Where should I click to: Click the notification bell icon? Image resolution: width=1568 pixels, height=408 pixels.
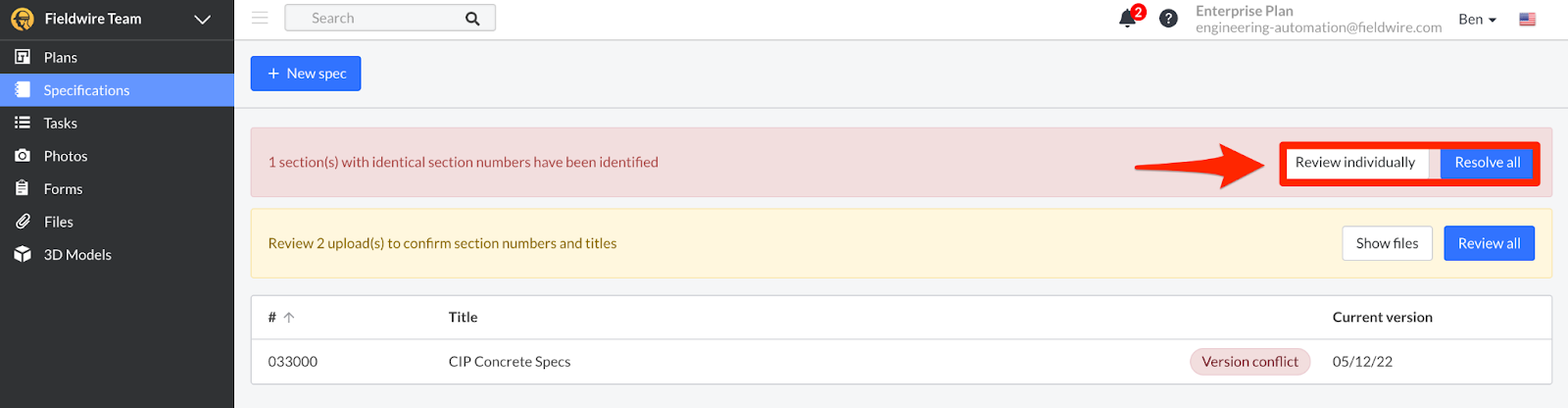[x=1128, y=19]
